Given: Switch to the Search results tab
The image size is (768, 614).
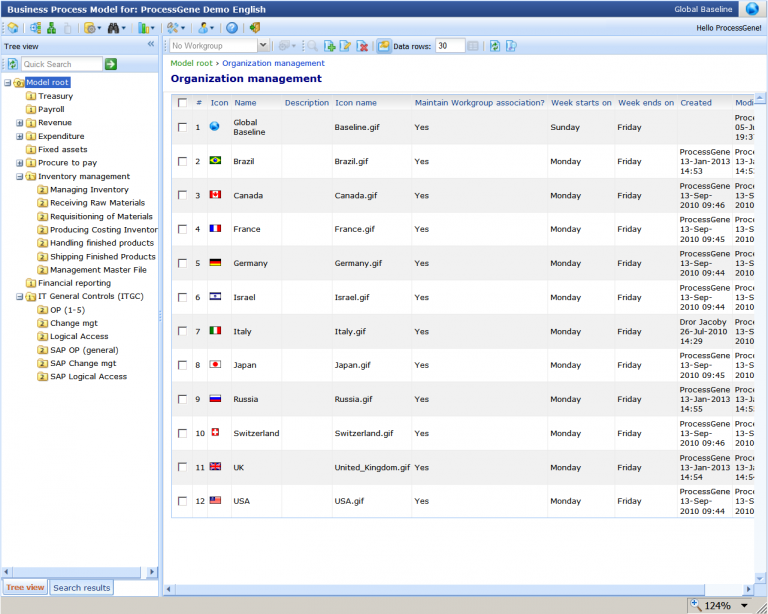Looking at the screenshot, I should pos(81,588).
